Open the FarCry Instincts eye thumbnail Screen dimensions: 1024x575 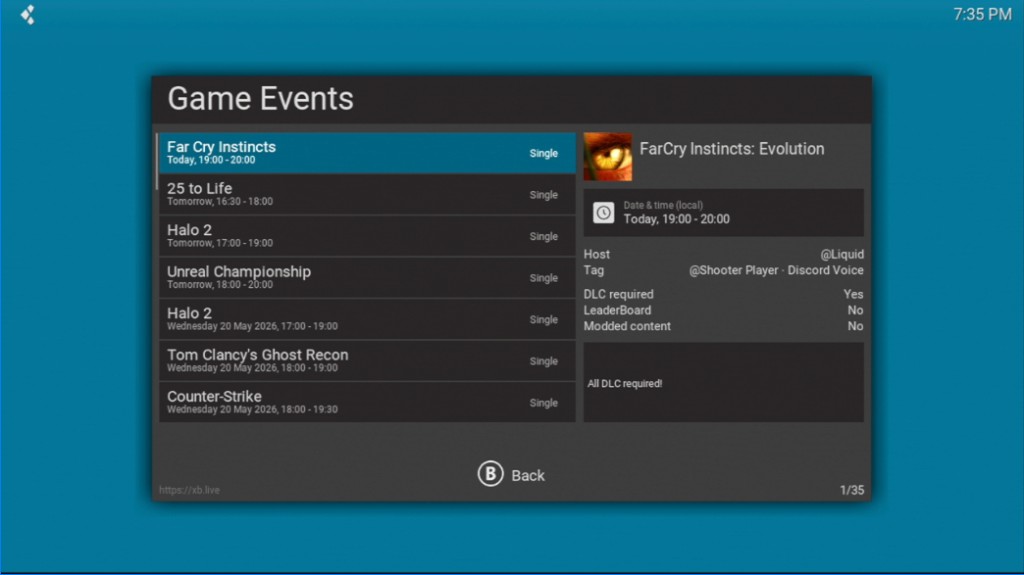click(608, 157)
